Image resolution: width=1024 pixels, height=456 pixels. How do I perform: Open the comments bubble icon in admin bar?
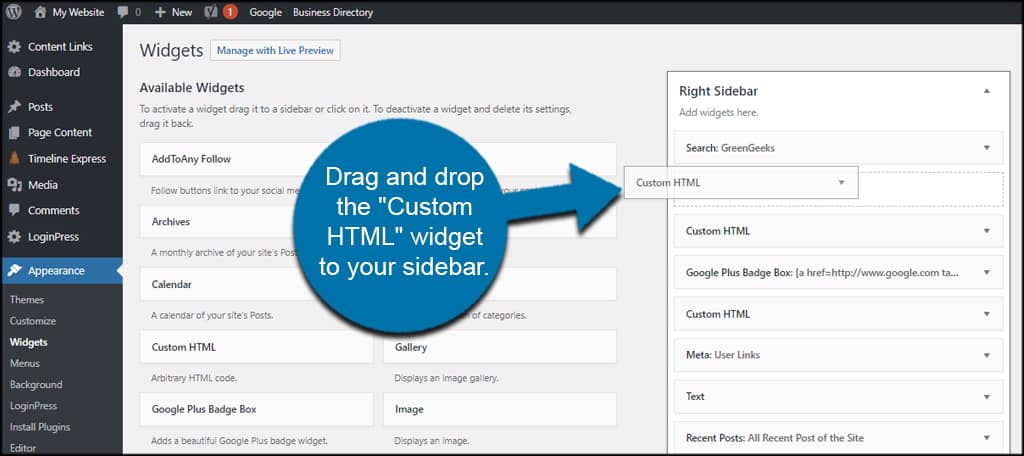123,12
